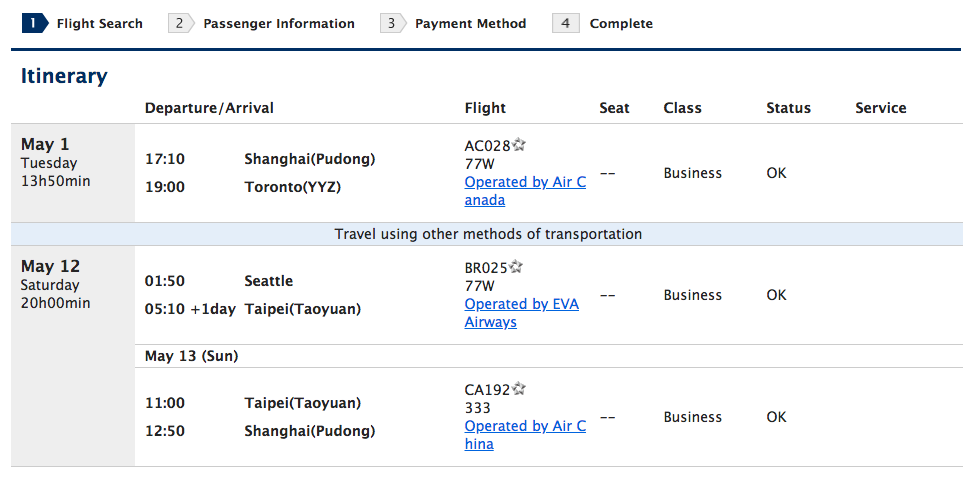Image resolution: width=977 pixels, height=482 pixels.
Task: Select step 3 number badge
Action: click(x=393, y=24)
